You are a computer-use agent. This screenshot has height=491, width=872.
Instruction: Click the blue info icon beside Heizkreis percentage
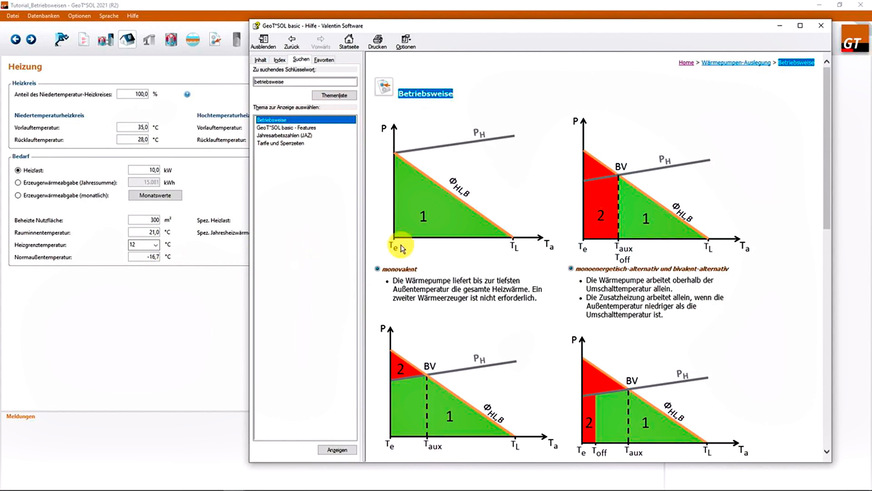187,94
